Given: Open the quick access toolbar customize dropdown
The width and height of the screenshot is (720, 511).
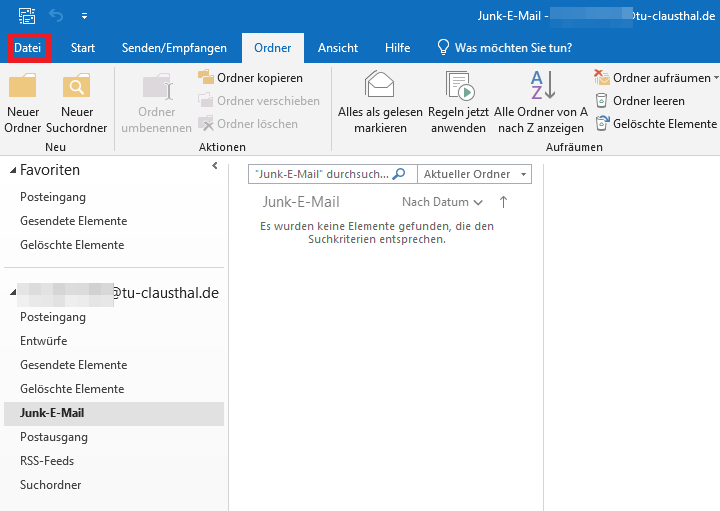Looking at the screenshot, I should click(x=84, y=16).
